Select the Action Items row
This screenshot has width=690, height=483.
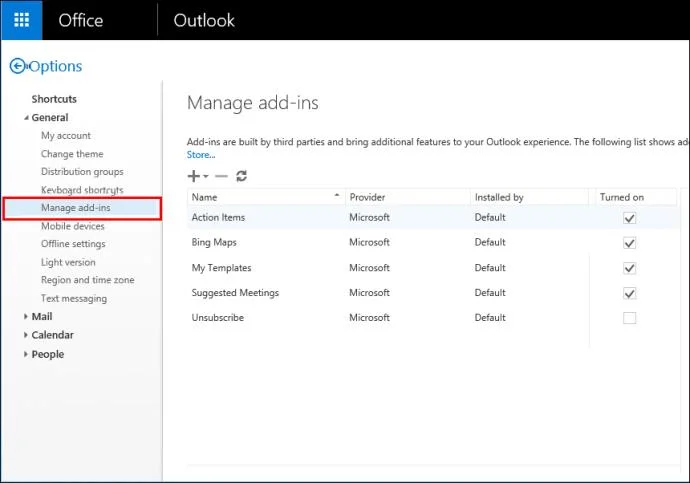point(433,217)
